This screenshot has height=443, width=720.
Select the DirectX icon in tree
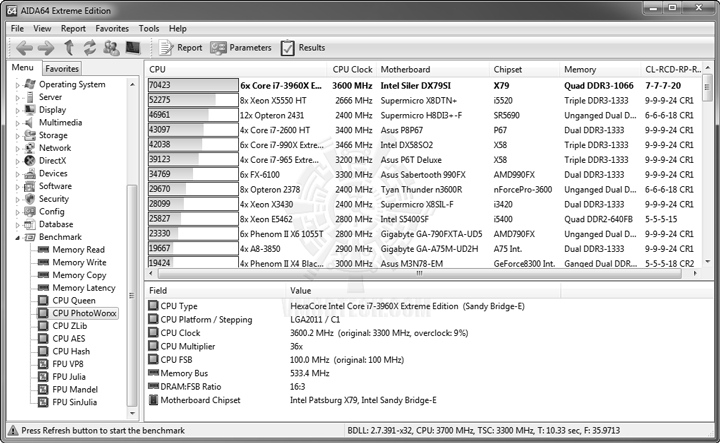pyautogui.click(x=30, y=161)
